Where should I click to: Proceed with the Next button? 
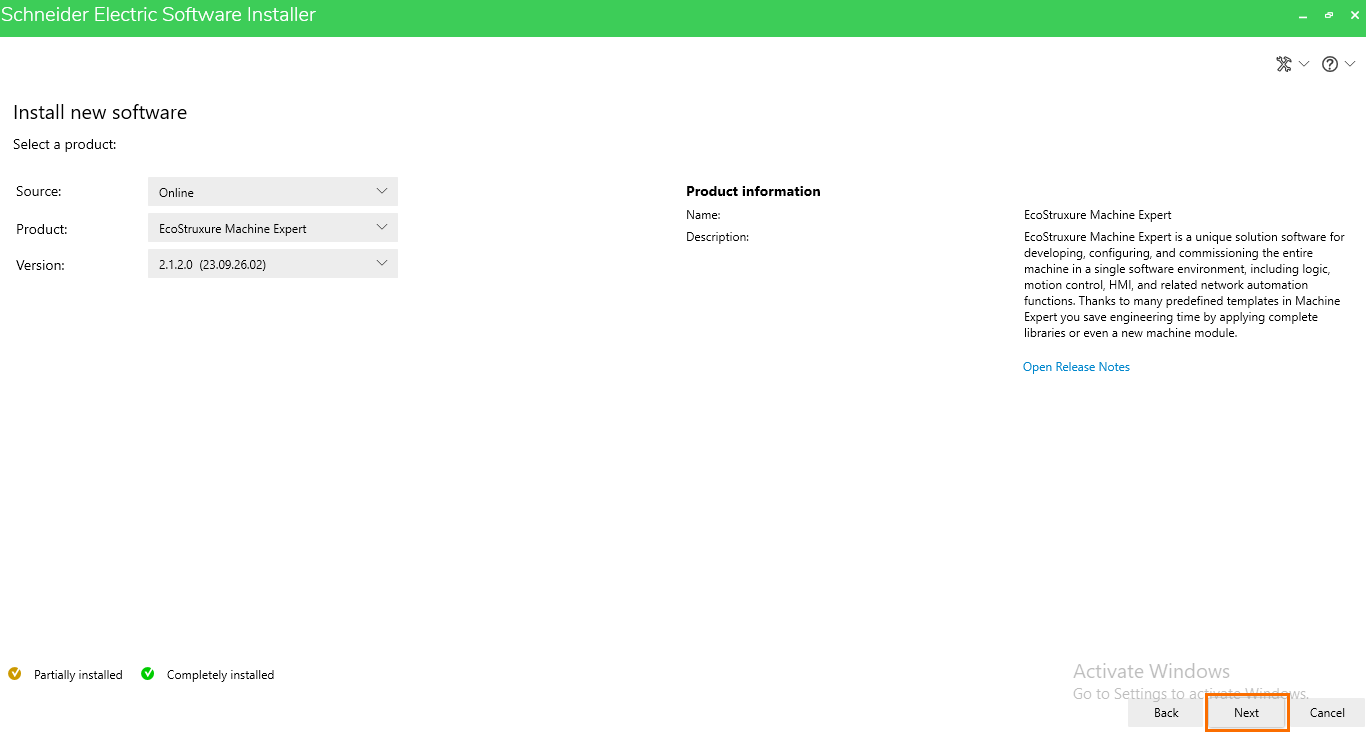point(1246,713)
